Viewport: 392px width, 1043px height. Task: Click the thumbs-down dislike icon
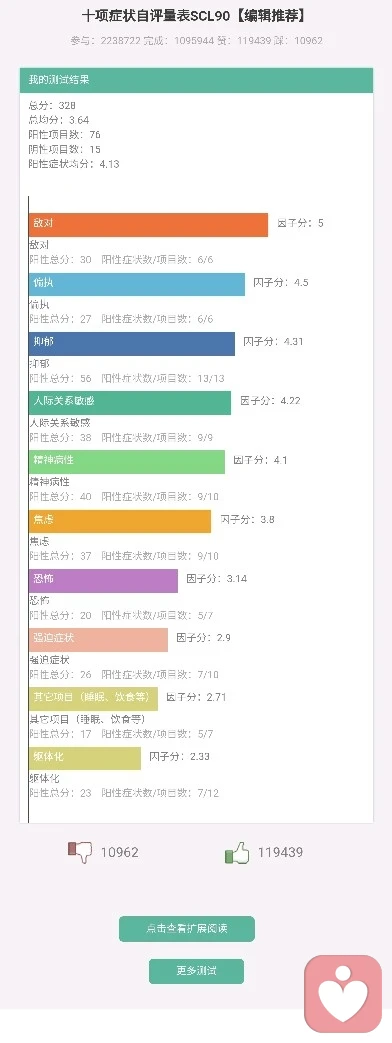pyautogui.click(x=81, y=852)
